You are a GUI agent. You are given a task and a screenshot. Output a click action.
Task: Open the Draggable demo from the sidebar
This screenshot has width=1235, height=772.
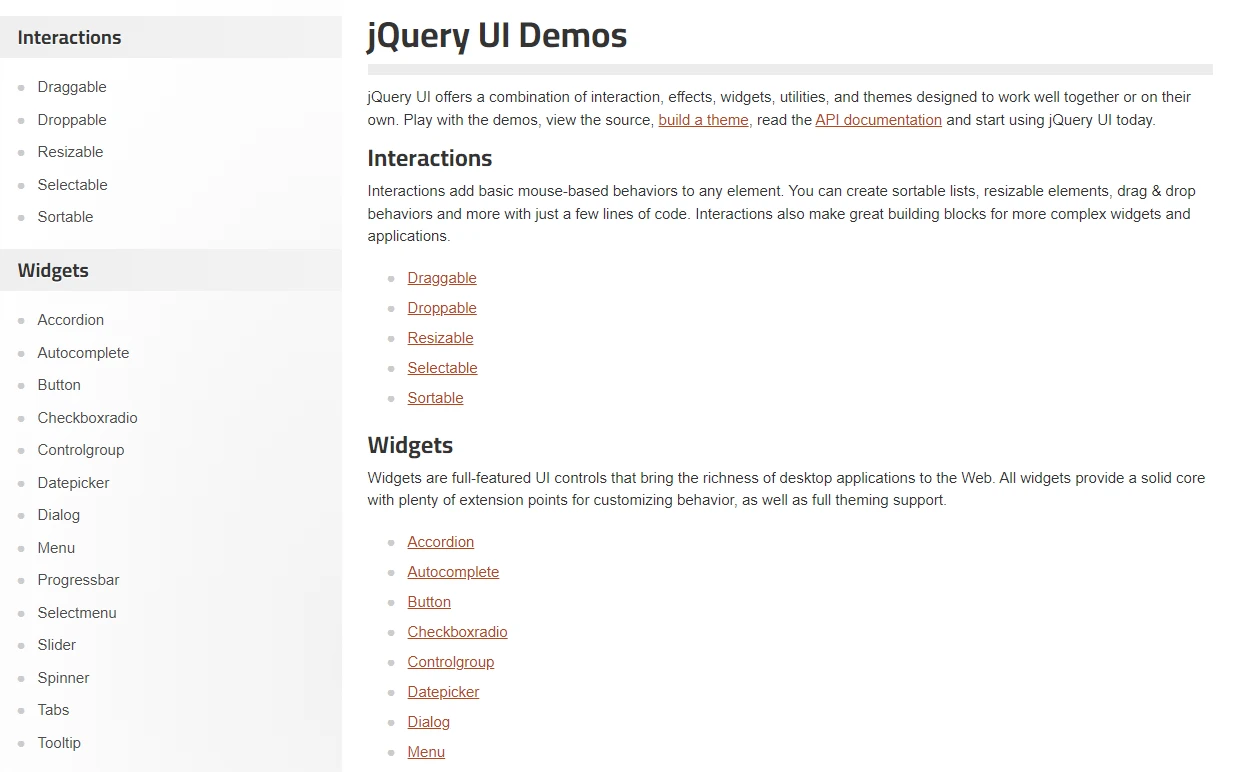[71, 87]
